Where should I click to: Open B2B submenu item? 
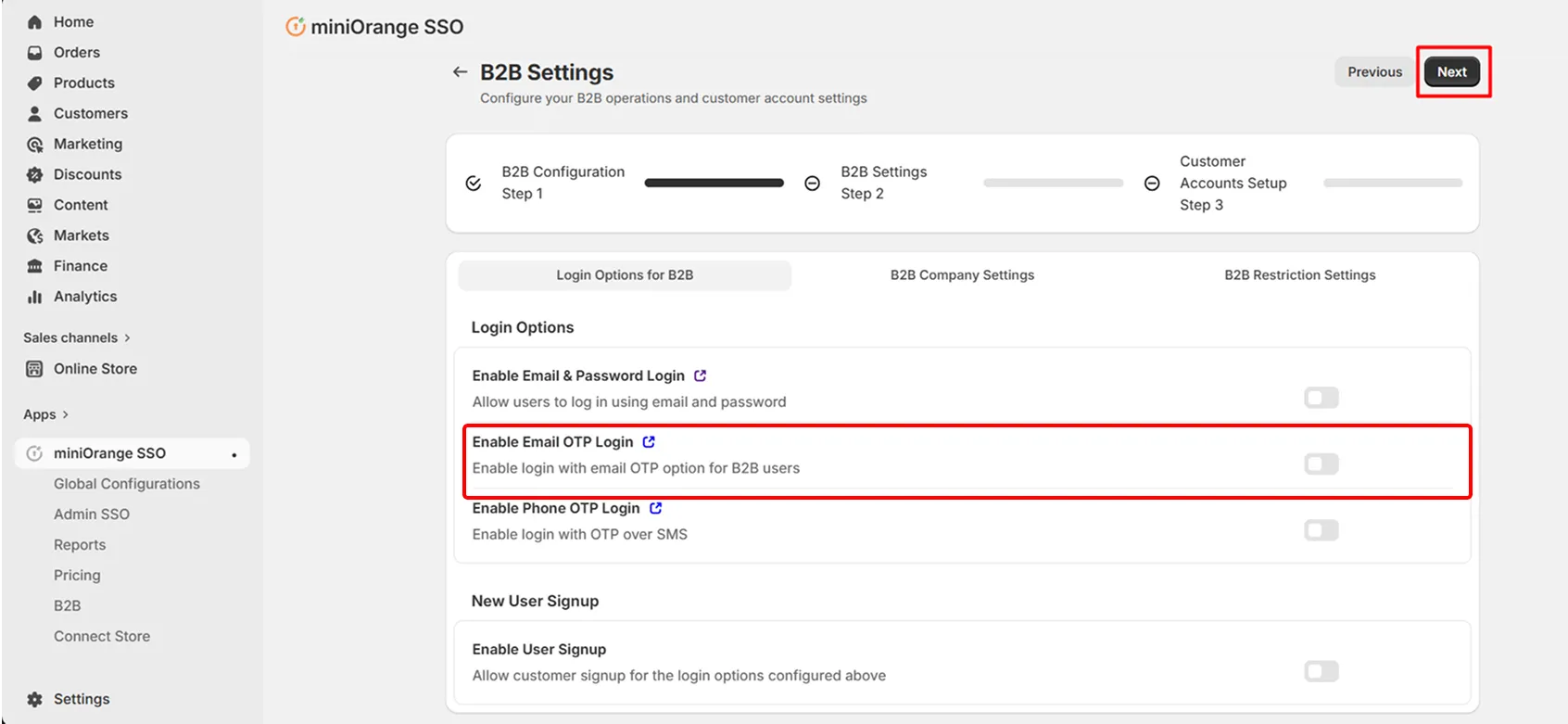point(67,606)
